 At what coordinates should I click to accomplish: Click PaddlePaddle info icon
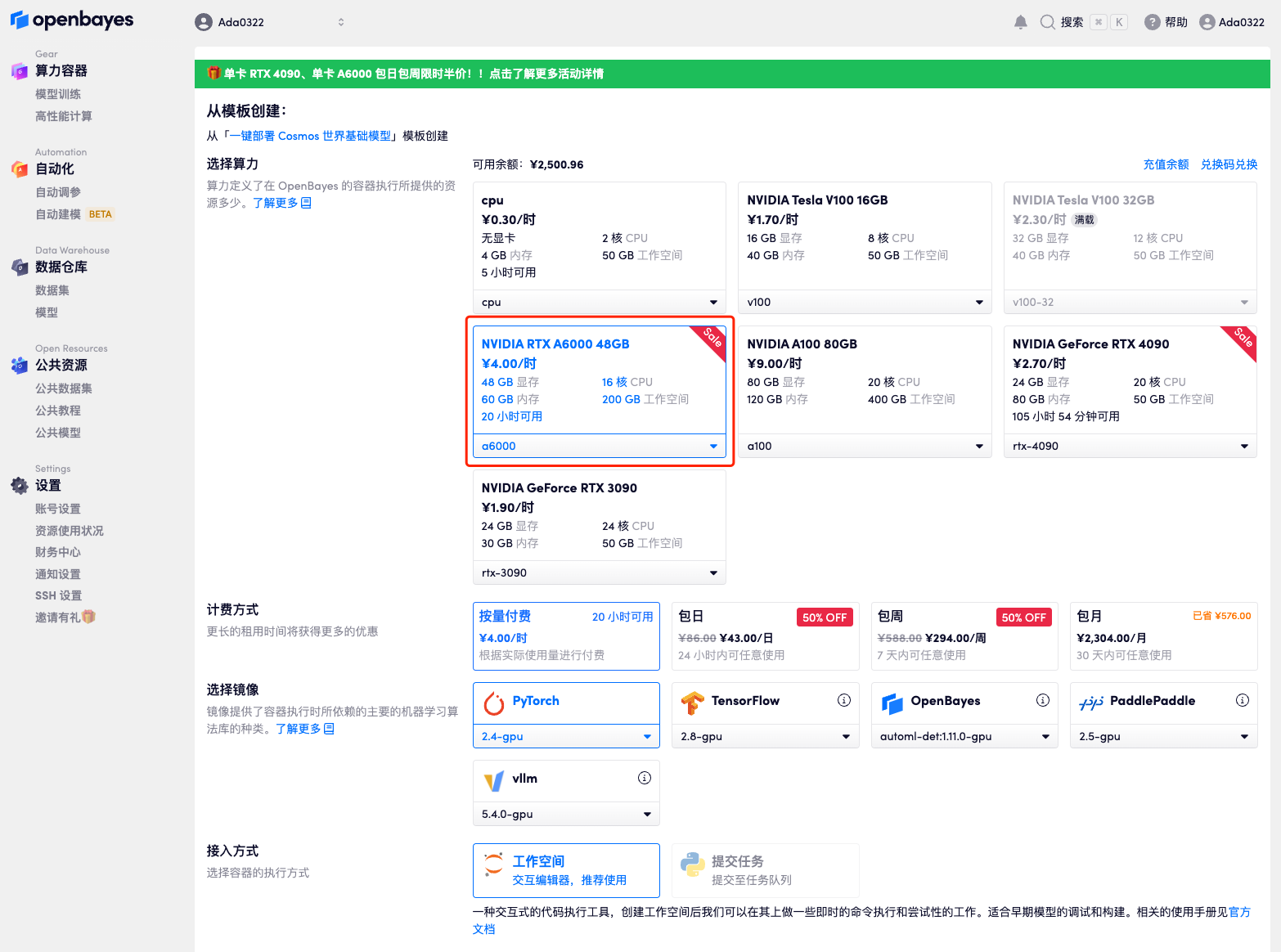pyautogui.click(x=1242, y=700)
